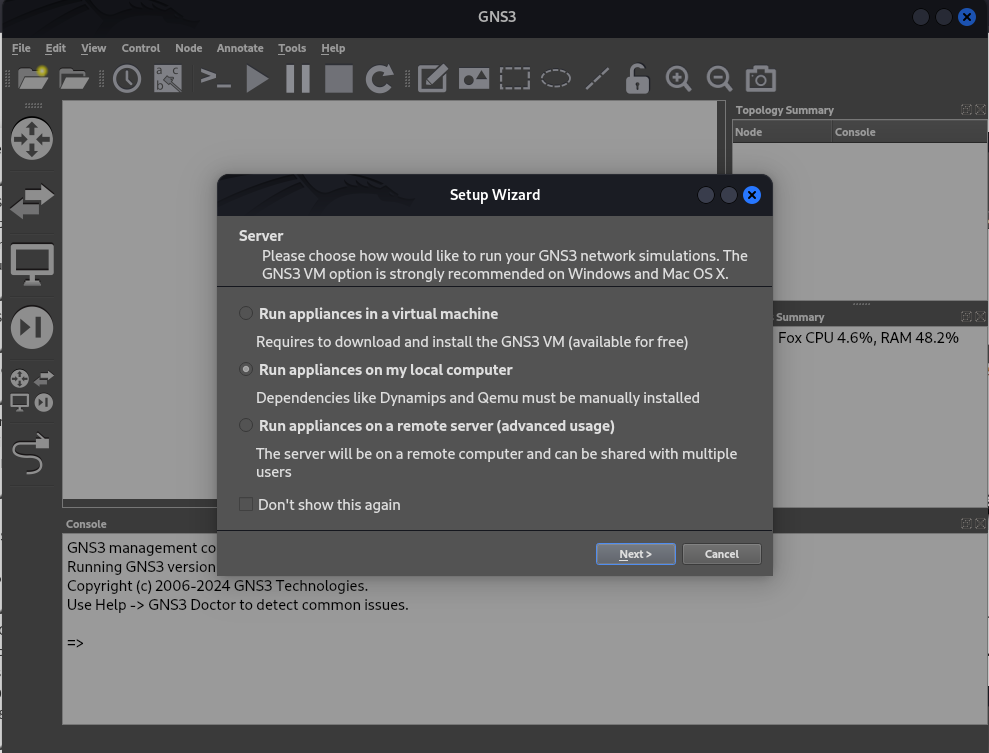Close the Topology Summary panel

click(x=980, y=110)
